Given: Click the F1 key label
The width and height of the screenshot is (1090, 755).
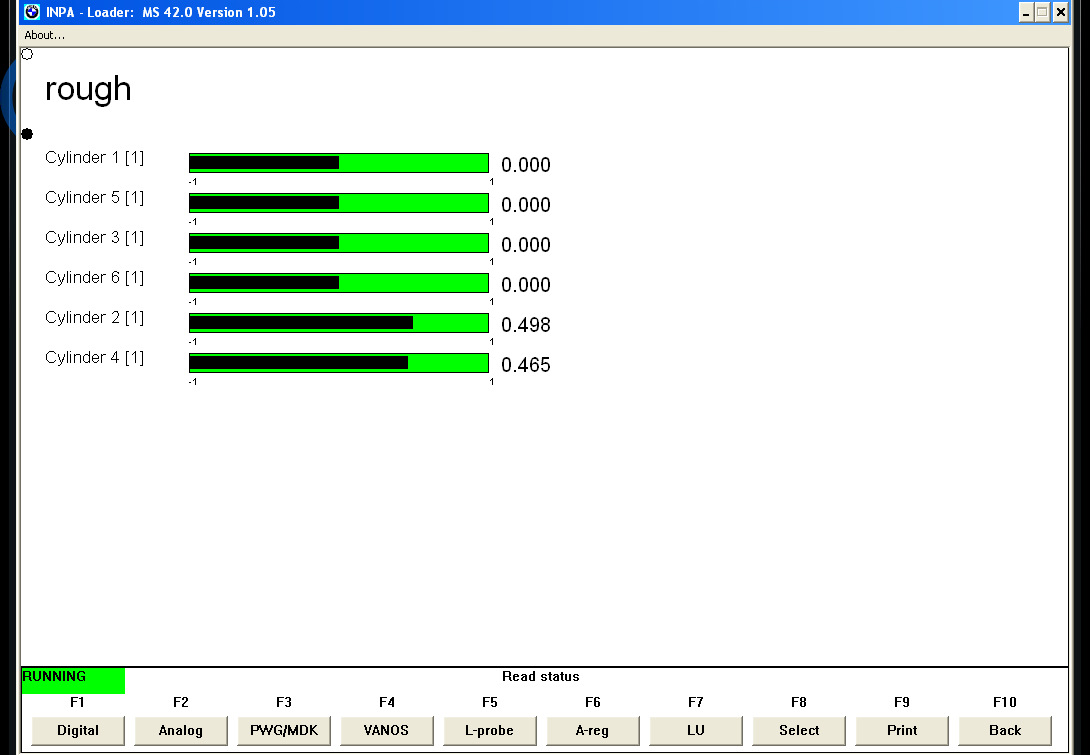Looking at the screenshot, I should pos(77,702).
